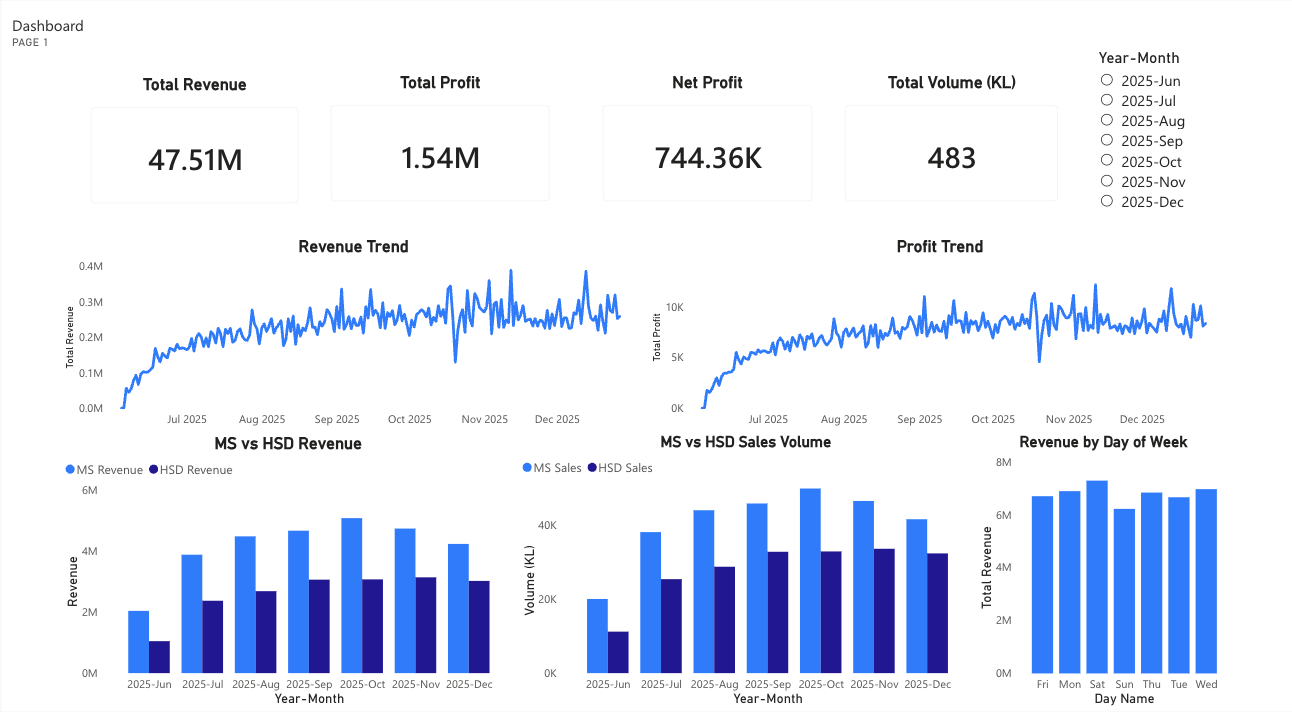Click the MS vs HSD Revenue title
1292x712 pixels.
click(288, 443)
